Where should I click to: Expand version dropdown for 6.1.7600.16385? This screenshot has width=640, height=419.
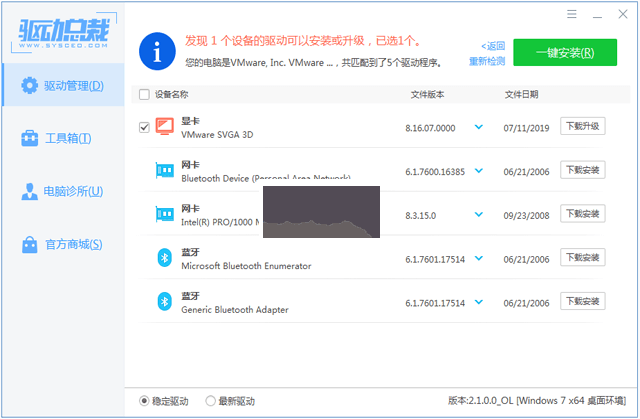coord(479,171)
